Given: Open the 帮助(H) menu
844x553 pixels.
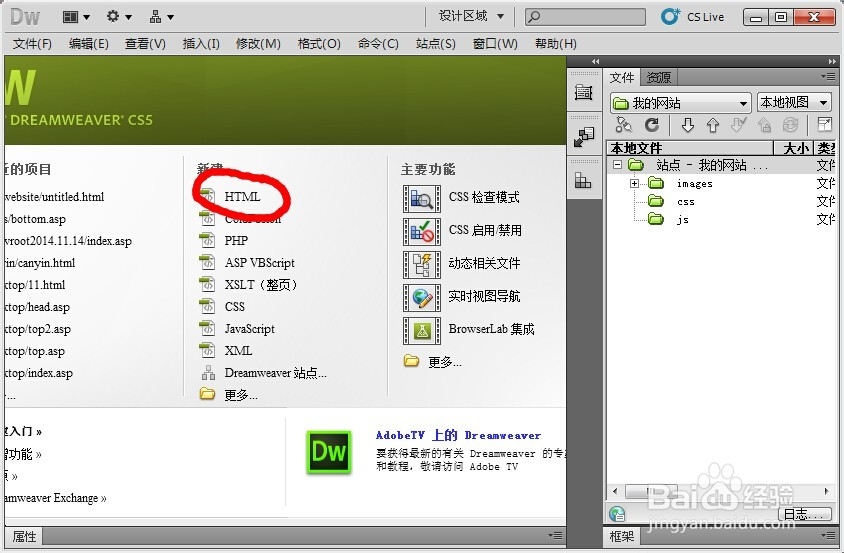Looking at the screenshot, I should (555, 44).
